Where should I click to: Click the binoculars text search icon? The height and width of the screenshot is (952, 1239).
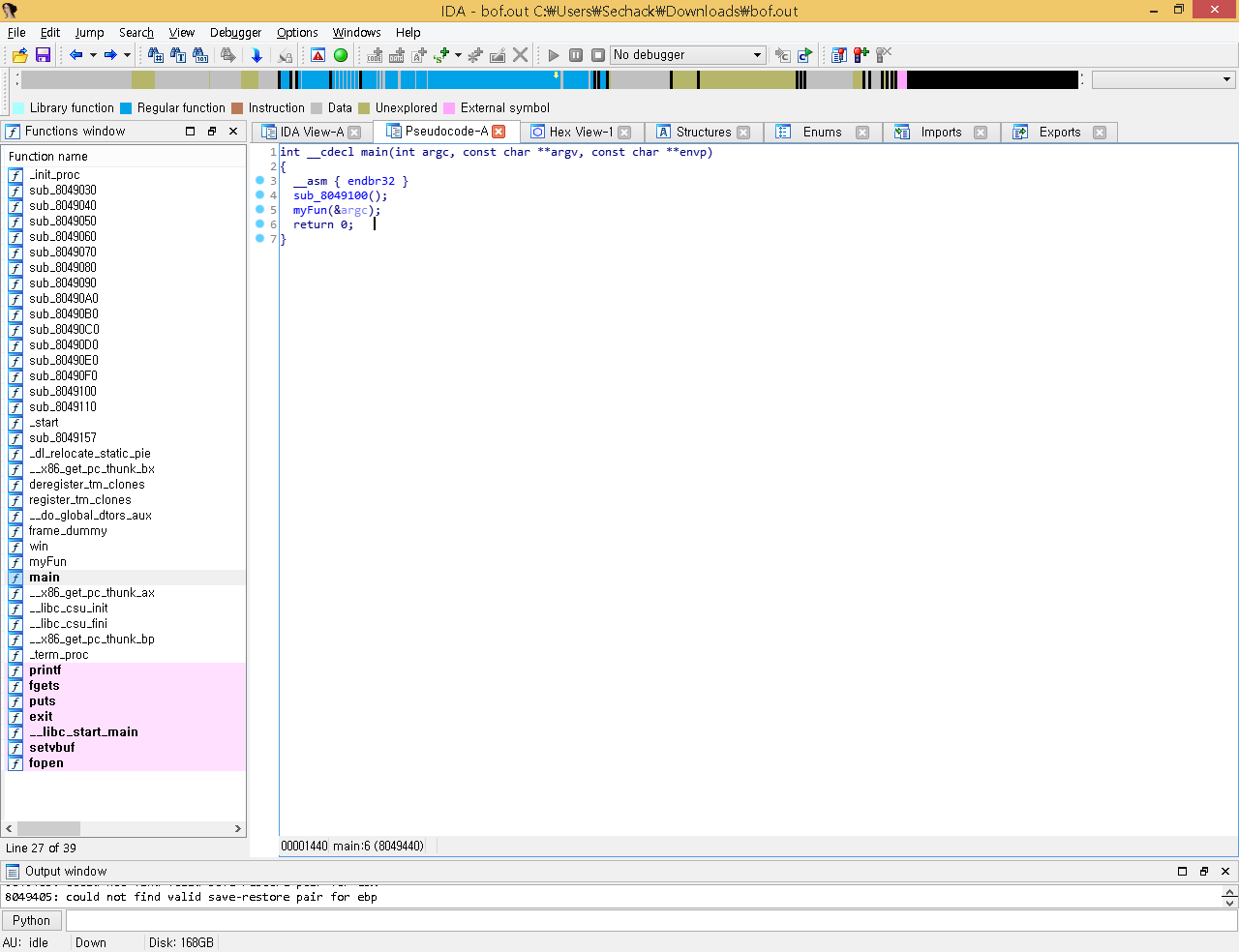point(178,55)
